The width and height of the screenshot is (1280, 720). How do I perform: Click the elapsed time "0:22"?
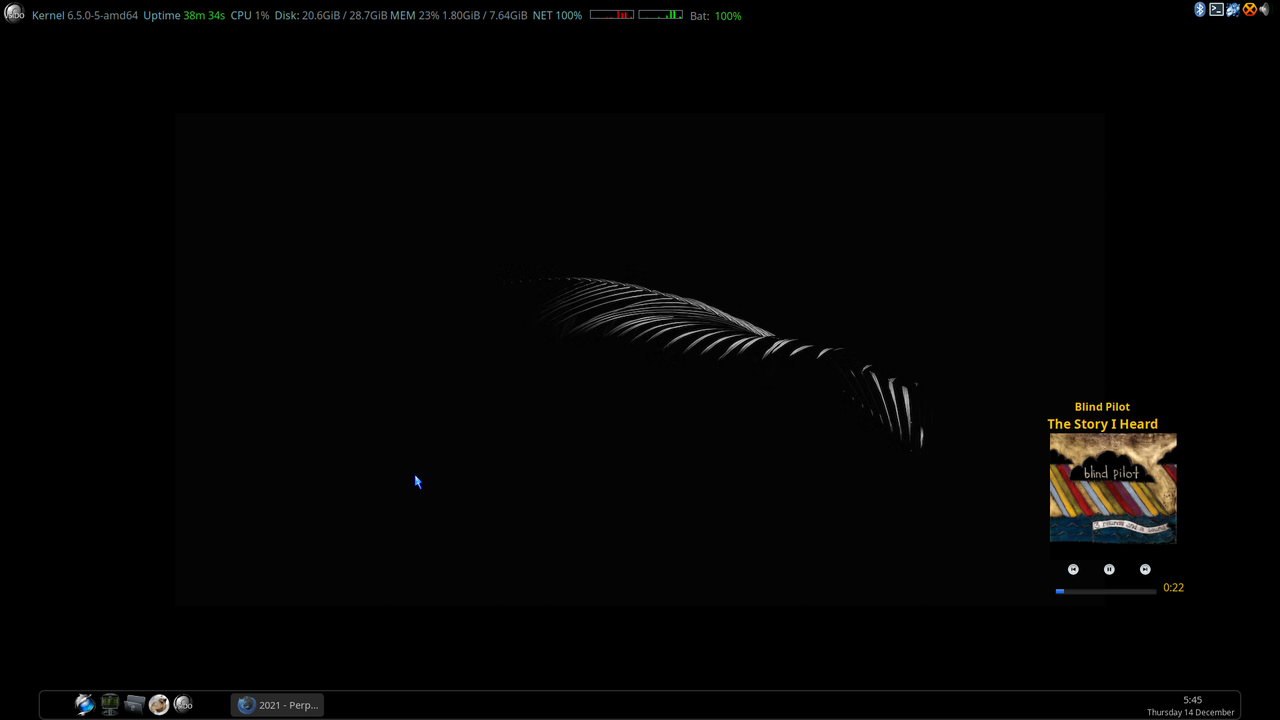coord(1173,588)
